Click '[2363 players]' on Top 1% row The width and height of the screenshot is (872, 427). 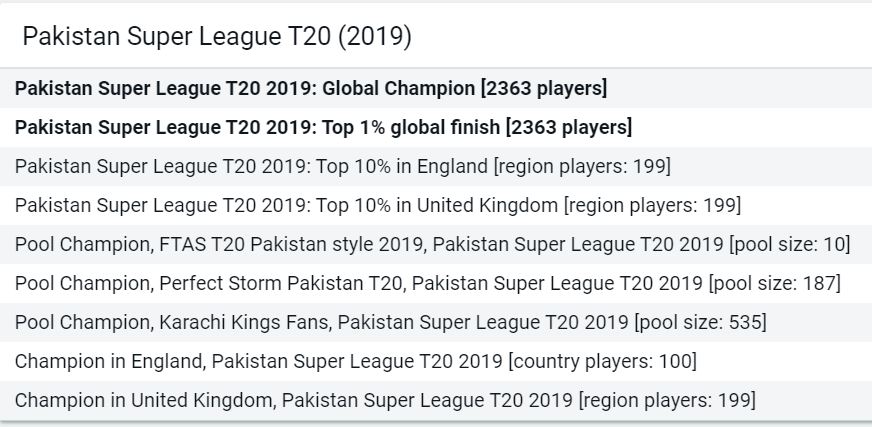pos(569,127)
